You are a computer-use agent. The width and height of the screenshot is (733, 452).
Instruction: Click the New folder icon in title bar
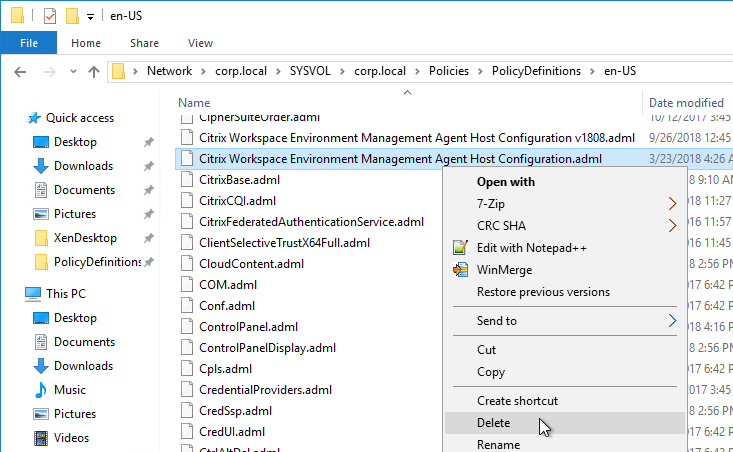pyautogui.click(x=72, y=16)
